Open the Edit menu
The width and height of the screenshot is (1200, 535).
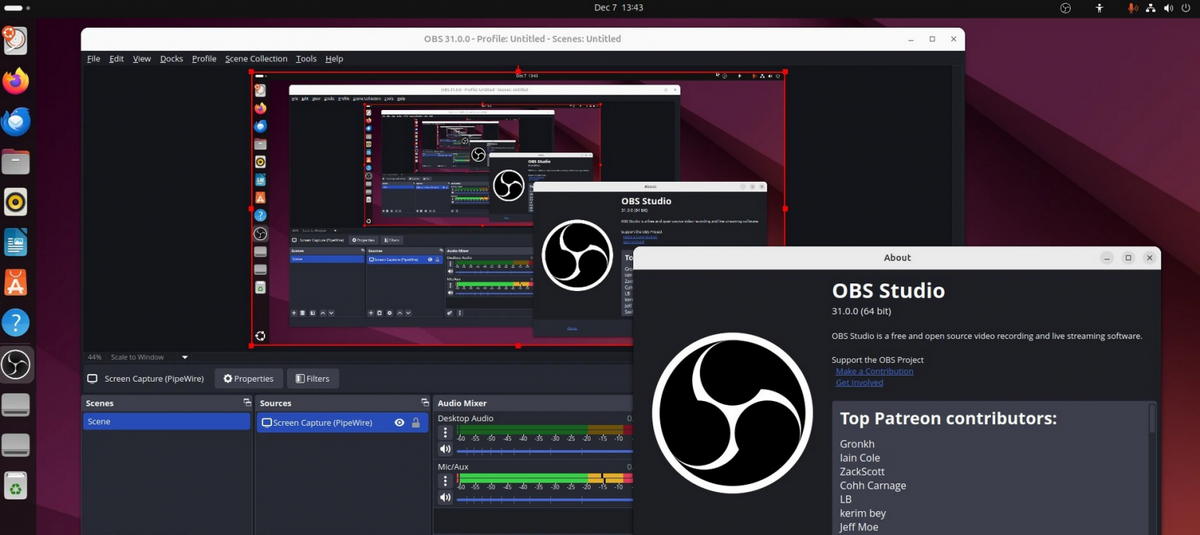click(x=116, y=59)
